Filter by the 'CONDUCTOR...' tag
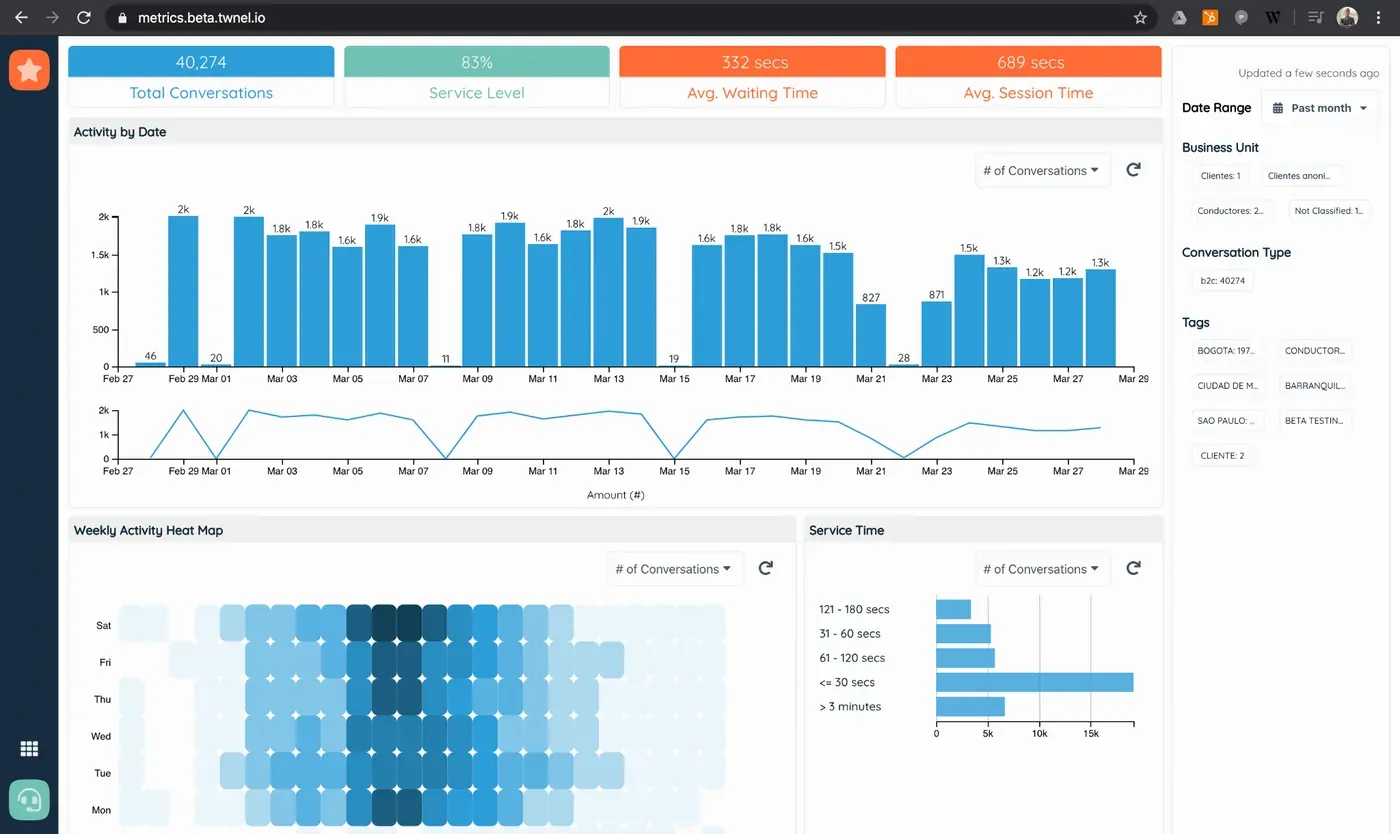 point(1316,351)
